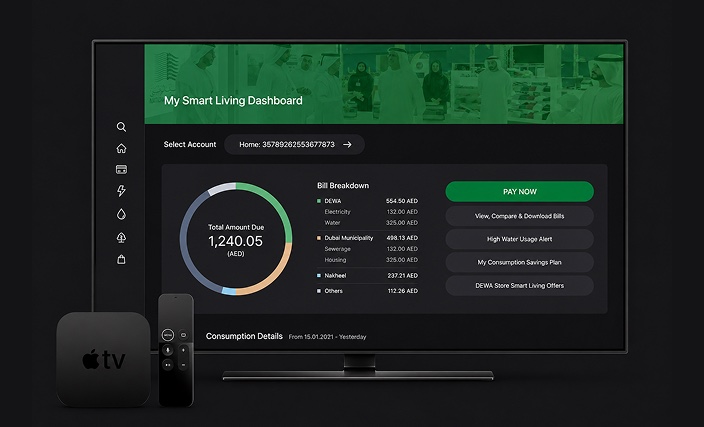
Task: Click the My Smart Living Dashboard title
Action: click(233, 101)
